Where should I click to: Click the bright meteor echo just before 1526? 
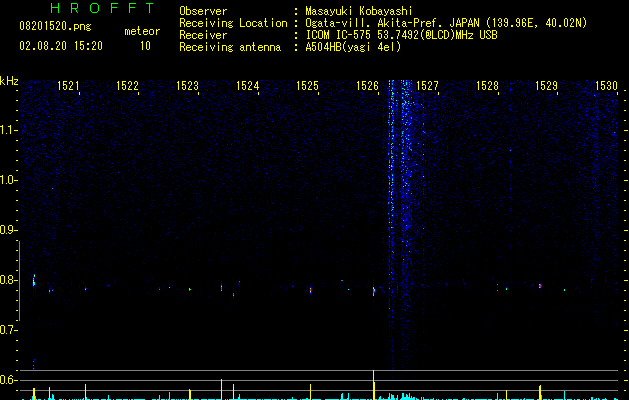tap(373, 291)
